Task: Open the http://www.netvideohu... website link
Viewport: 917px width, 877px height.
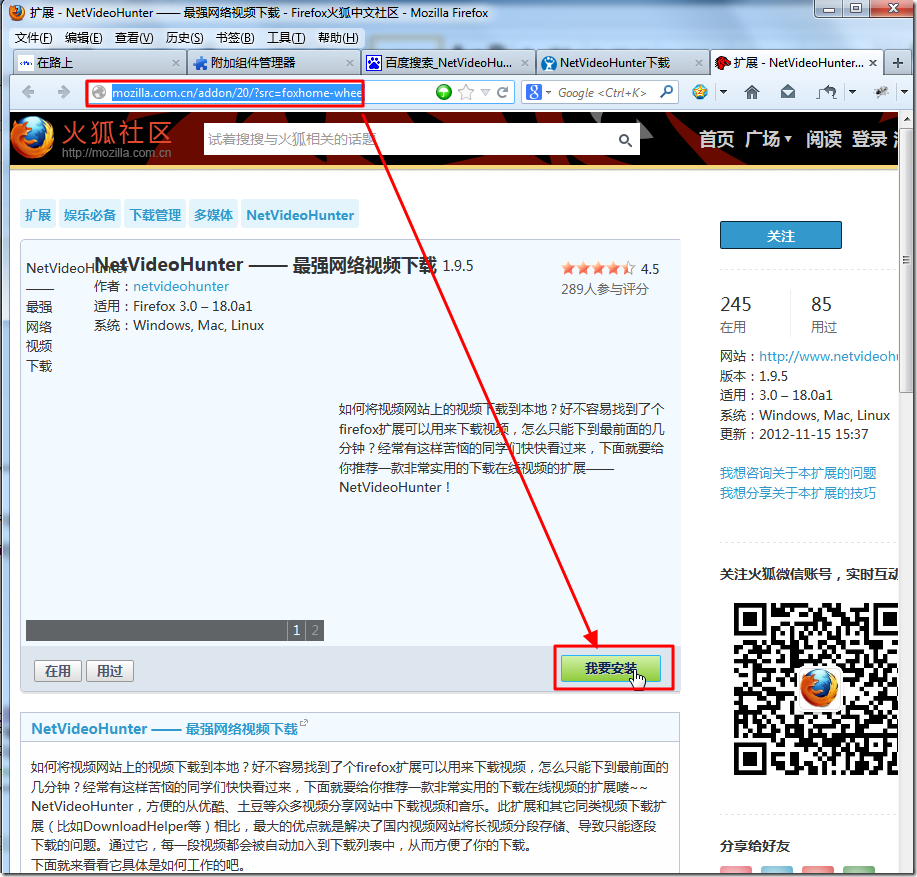Action: coord(828,356)
